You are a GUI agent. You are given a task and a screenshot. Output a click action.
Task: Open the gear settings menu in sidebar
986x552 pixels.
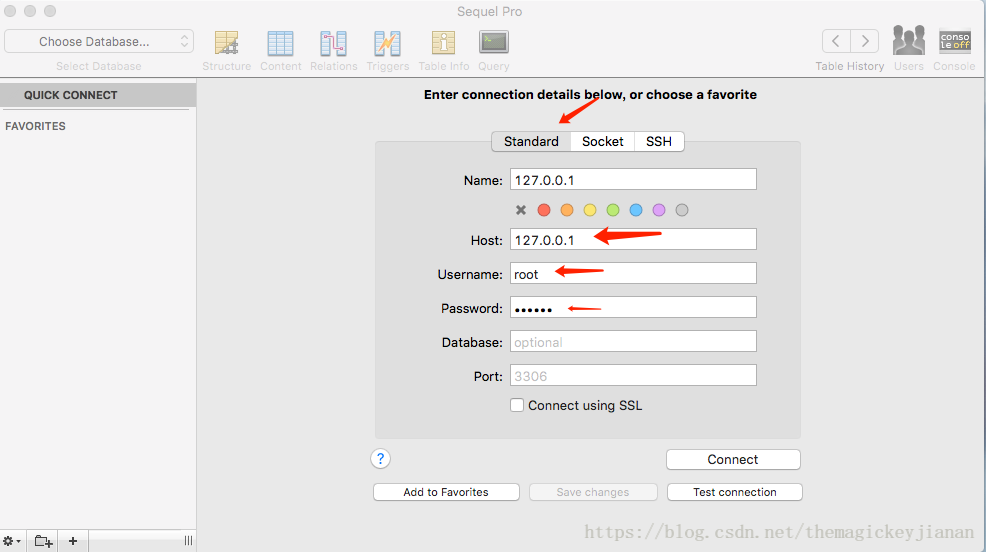[11, 541]
